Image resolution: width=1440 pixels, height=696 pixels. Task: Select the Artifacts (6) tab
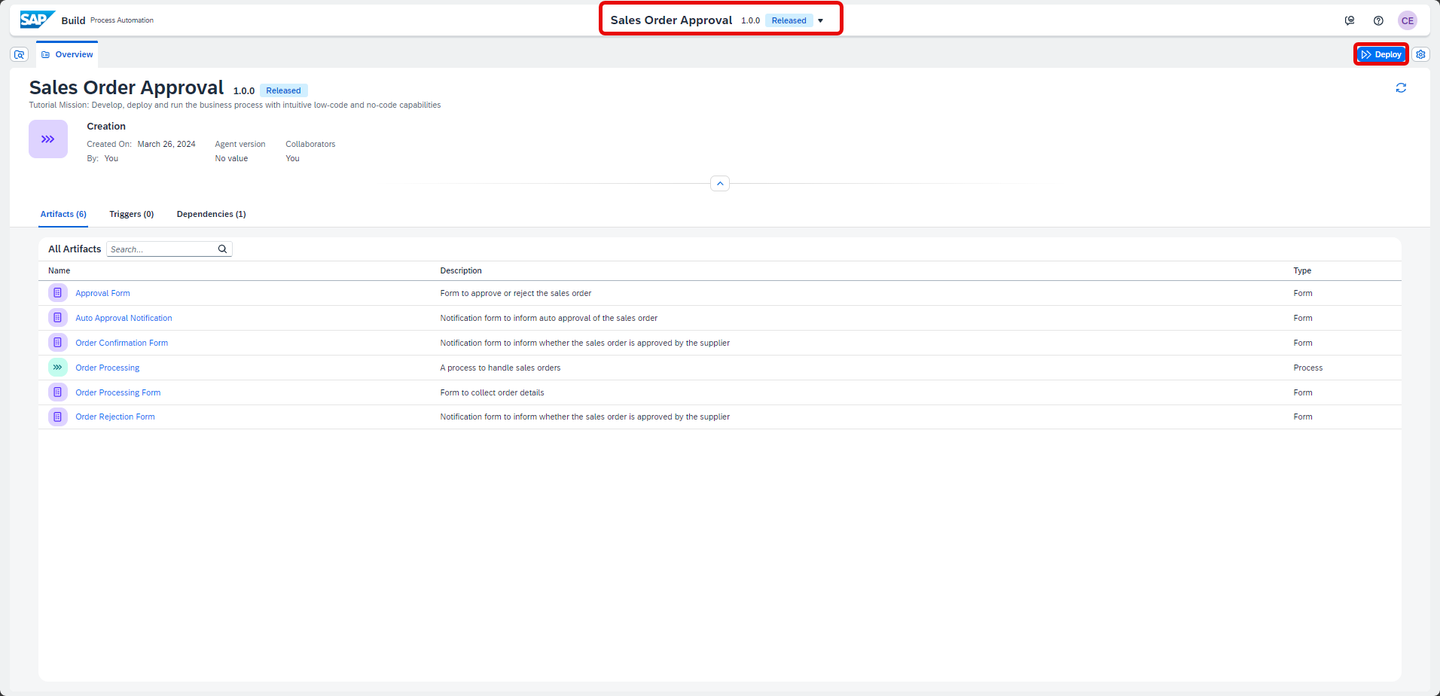(63, 214)
